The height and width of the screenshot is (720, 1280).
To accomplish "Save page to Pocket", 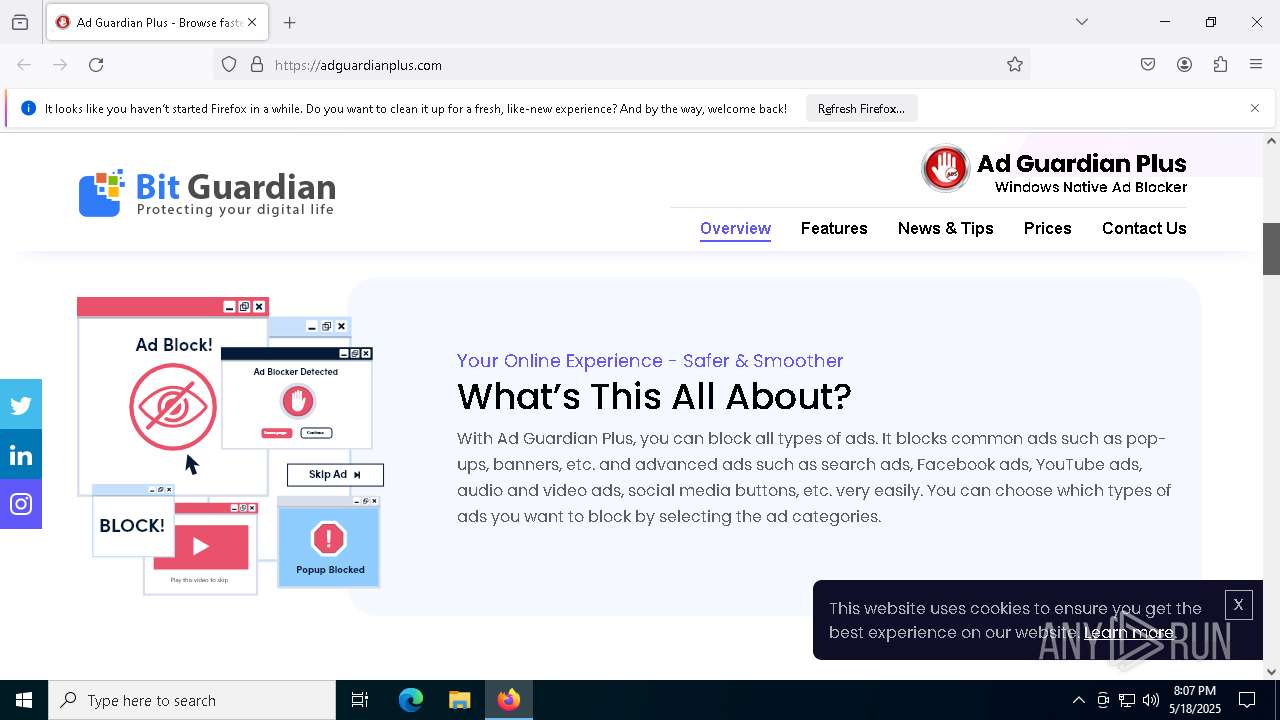I will click(1148, 65).
